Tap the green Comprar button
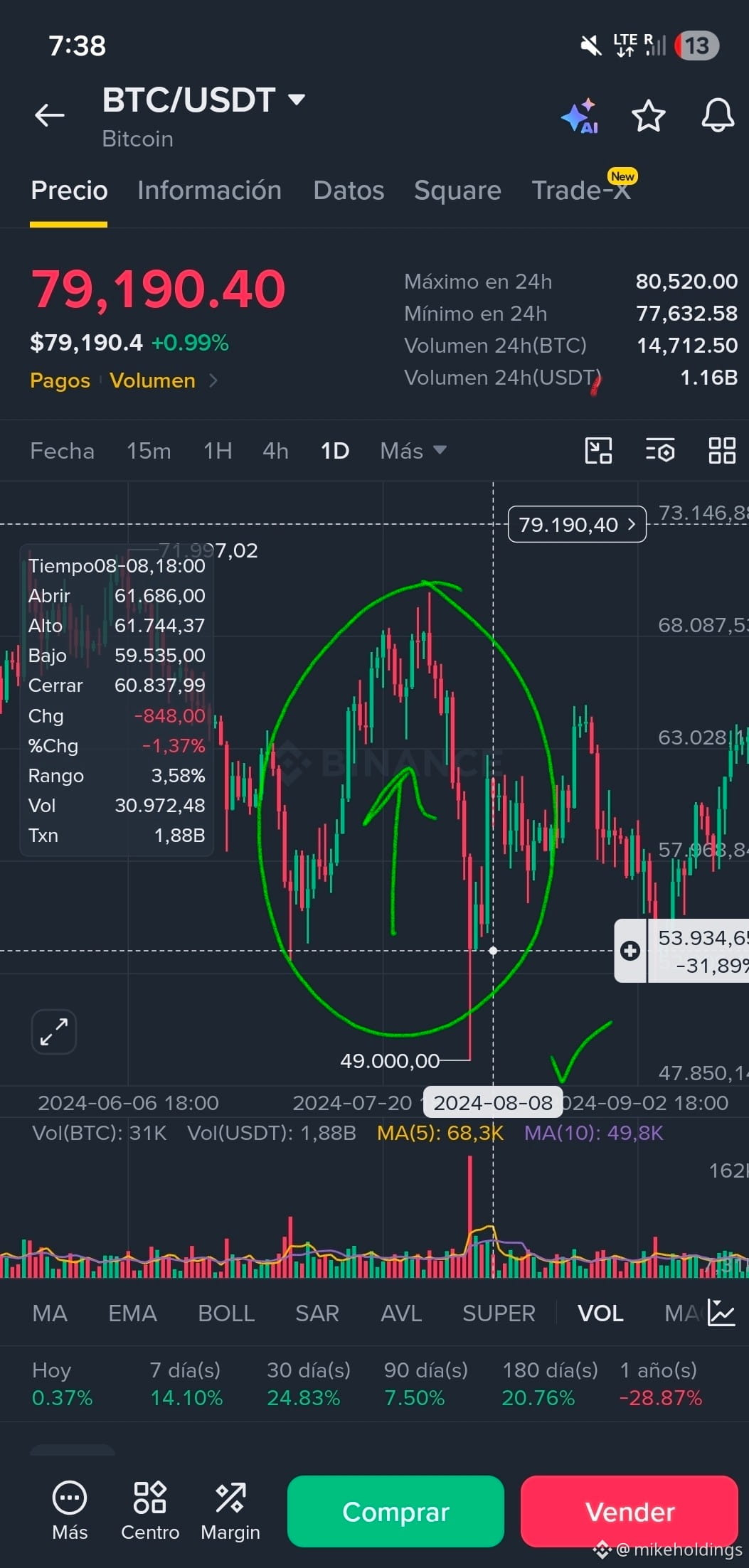 pyautogui.click(x=395, y=1511)
